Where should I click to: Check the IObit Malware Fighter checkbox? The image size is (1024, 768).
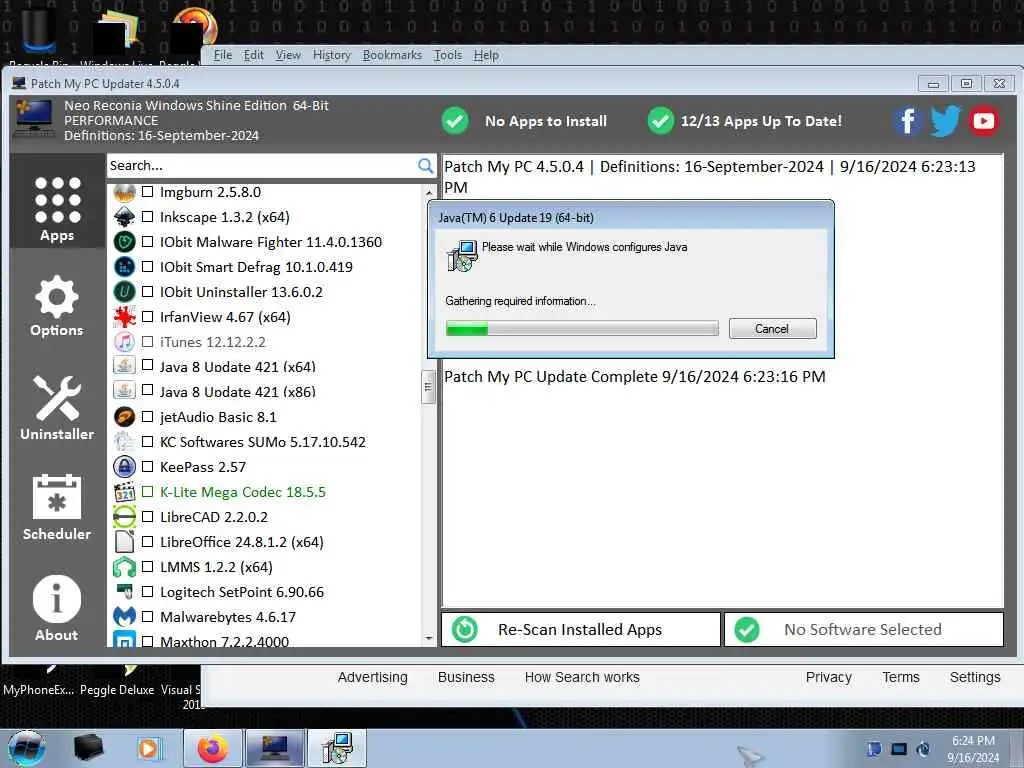(148, 242)
